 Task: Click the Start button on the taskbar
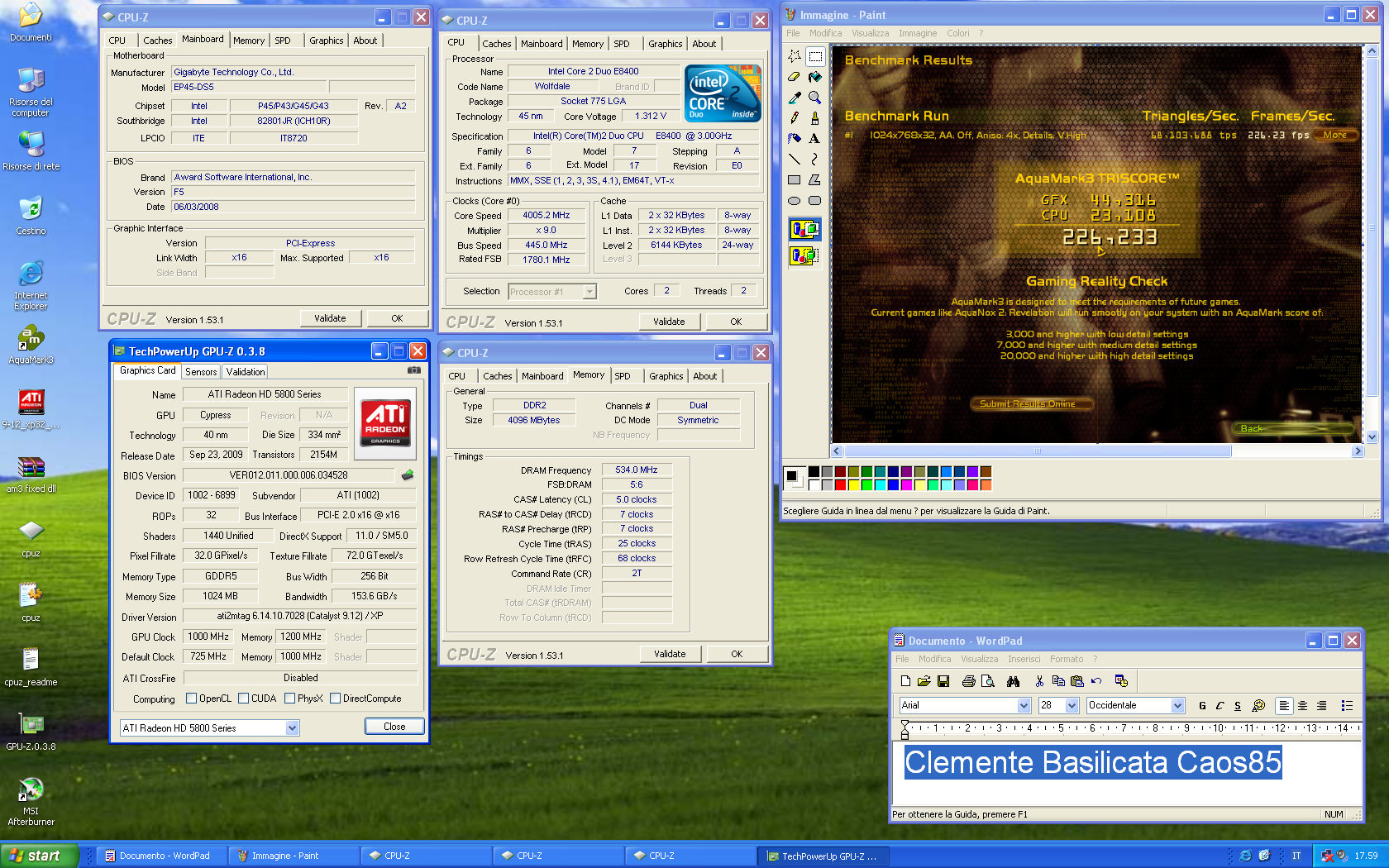click(39, 856)
